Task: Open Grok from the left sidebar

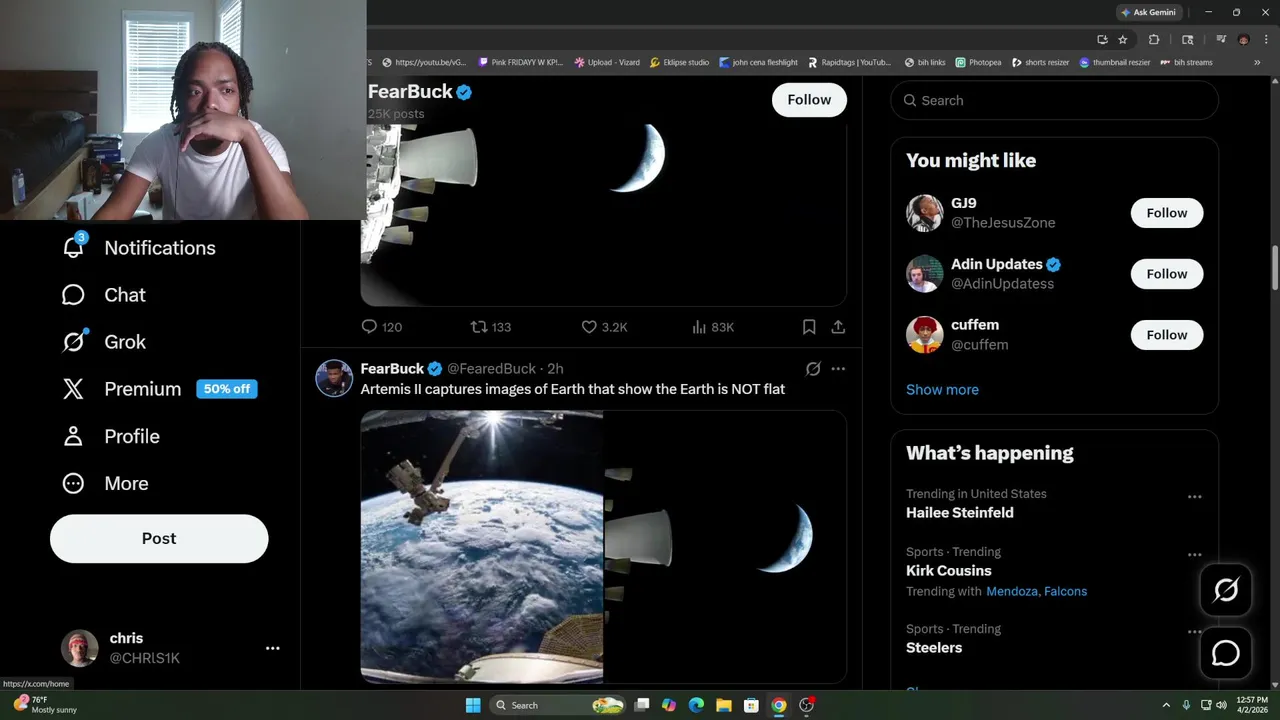Action: 104,342
